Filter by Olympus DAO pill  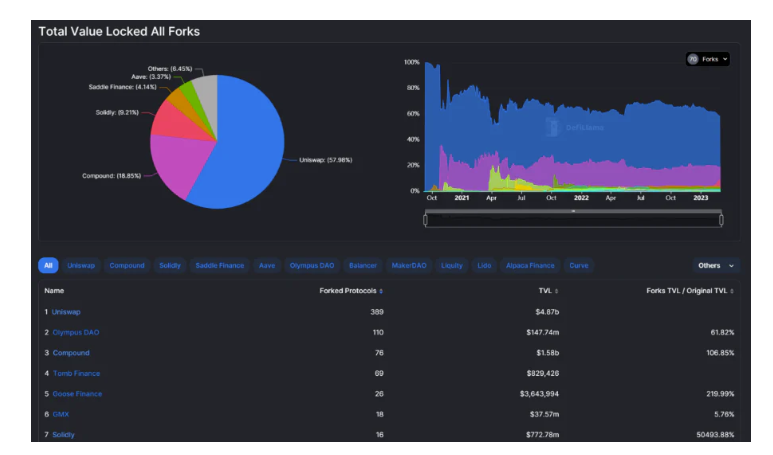[x=312, y=265]
